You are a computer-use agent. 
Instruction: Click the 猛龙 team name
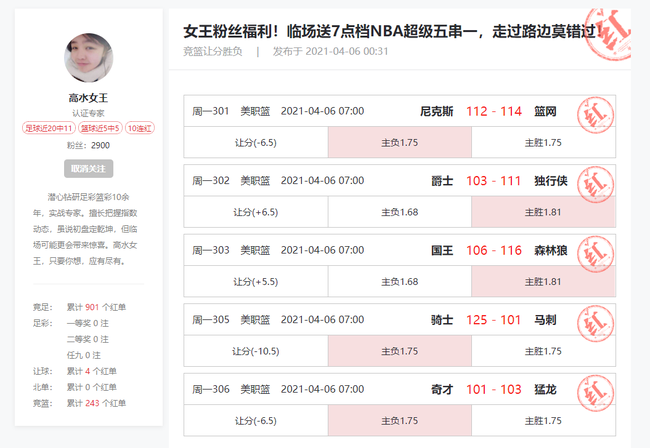(x=545, y=390)
